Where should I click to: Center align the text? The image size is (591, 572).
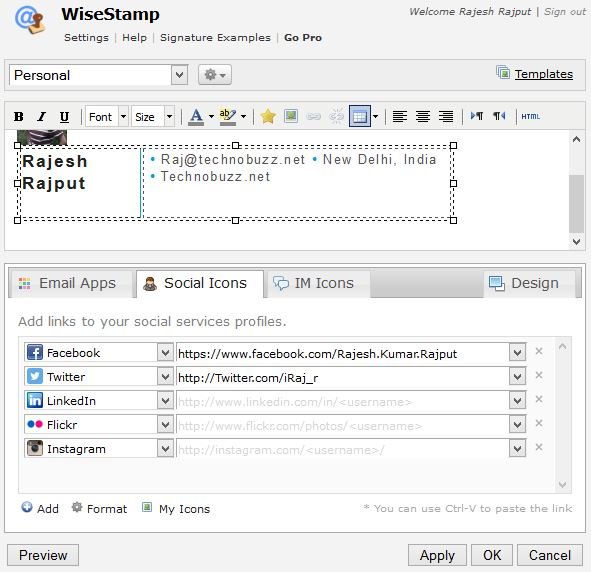pos(423,116)
